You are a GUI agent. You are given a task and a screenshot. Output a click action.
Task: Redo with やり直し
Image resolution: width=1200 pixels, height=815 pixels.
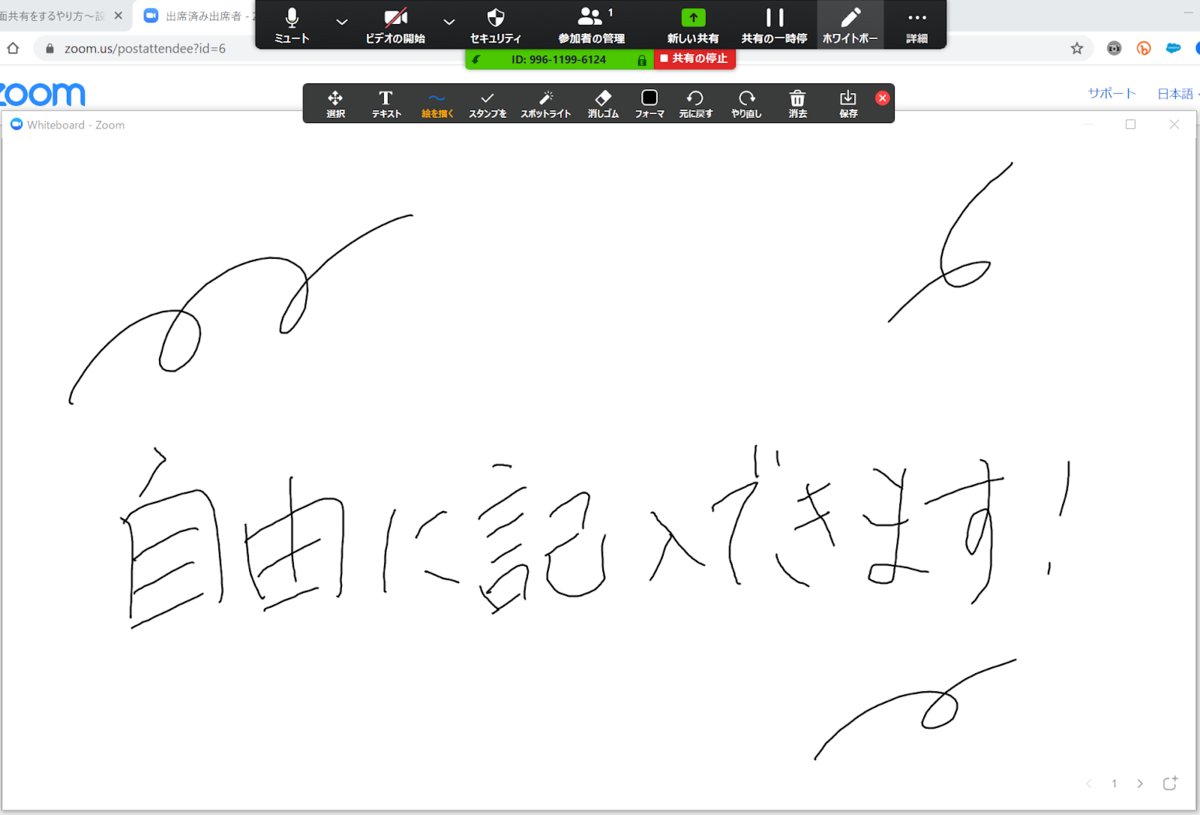(746, 103)
